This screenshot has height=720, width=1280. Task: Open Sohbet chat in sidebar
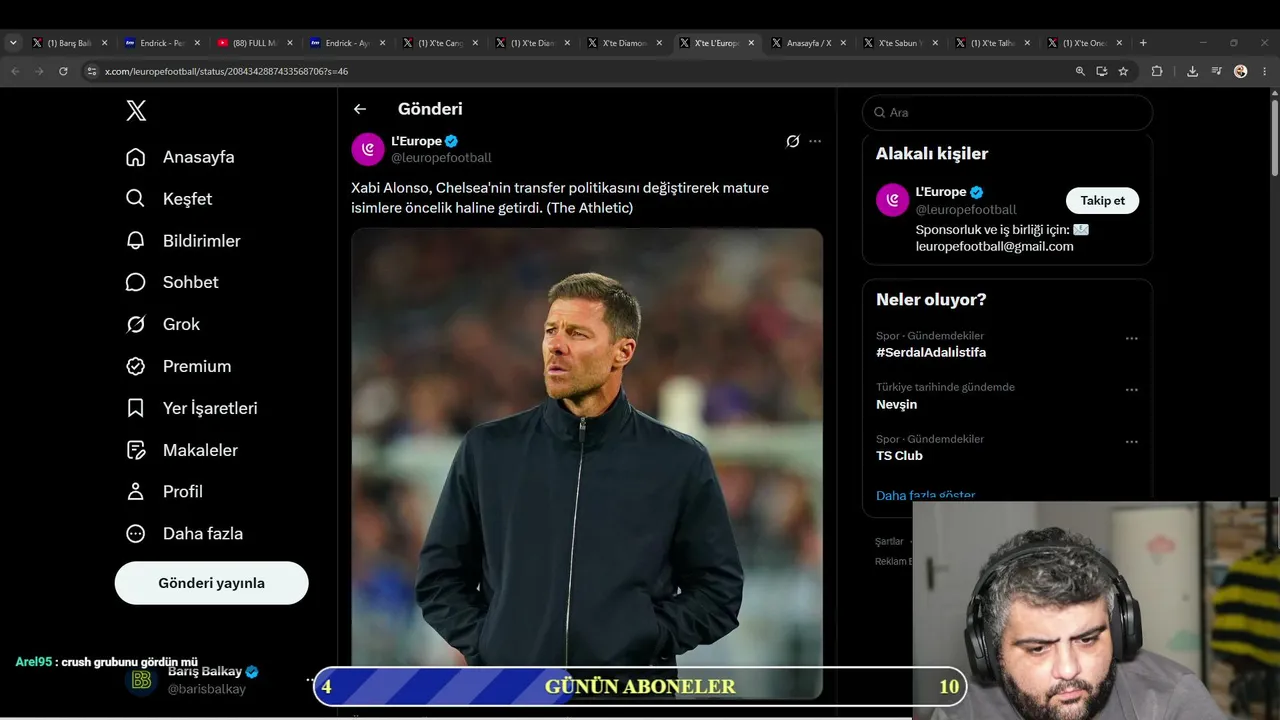point(172,282)
